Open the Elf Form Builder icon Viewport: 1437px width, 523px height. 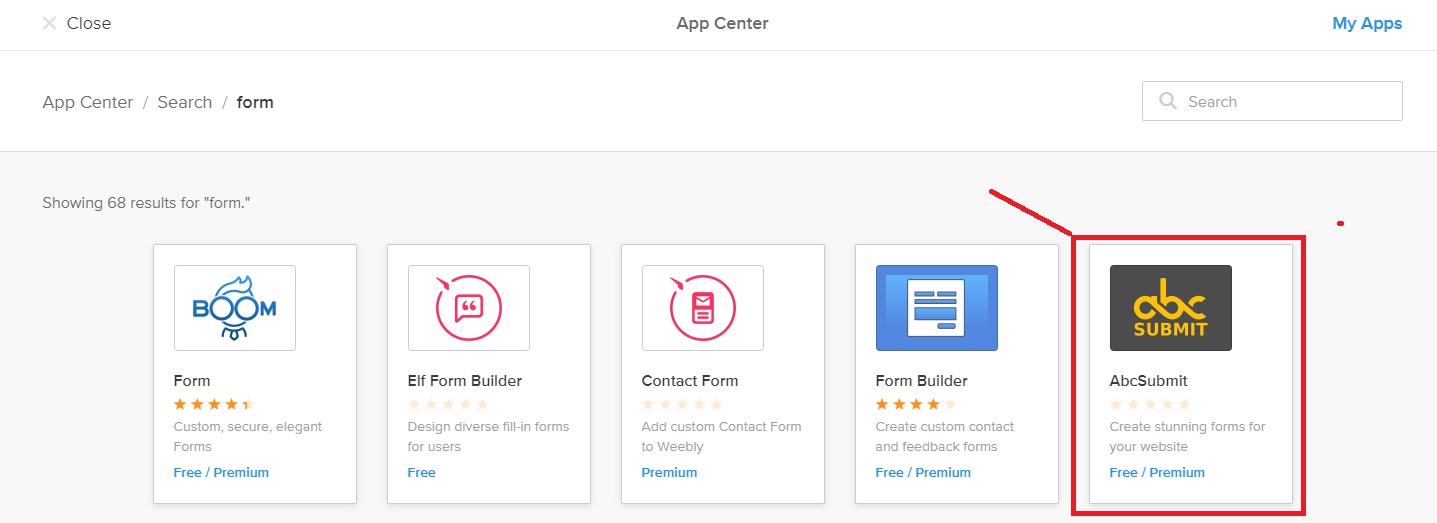tap(468, 308)
